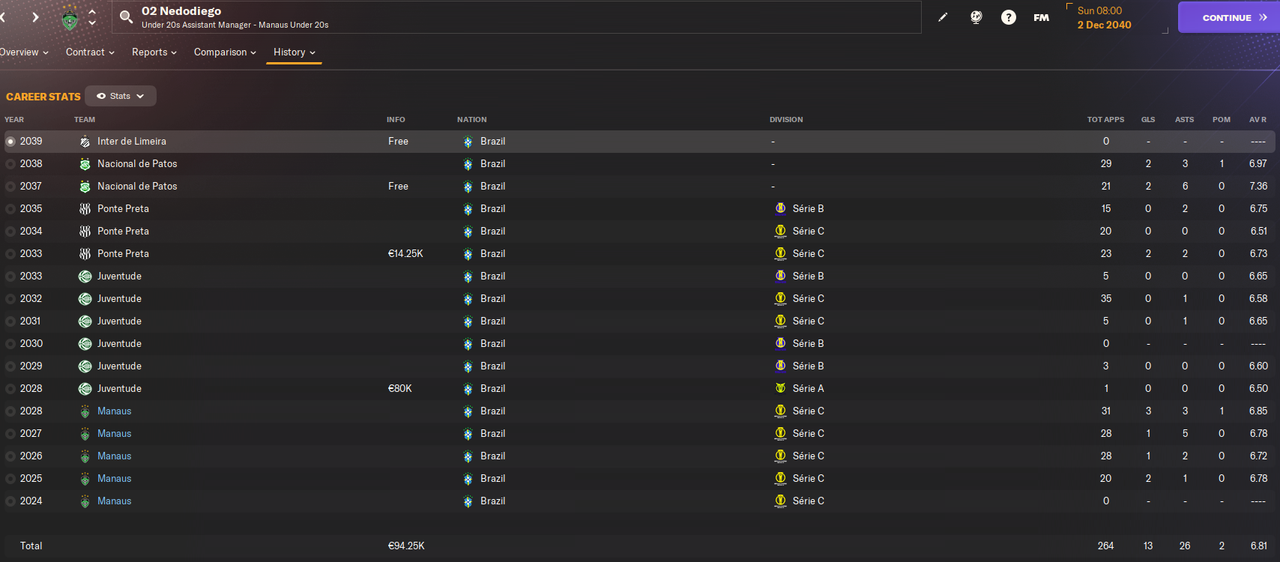Open Manaus link in the 2028 row
This screenshot has height=562, width=1280.
coord(114,411)
